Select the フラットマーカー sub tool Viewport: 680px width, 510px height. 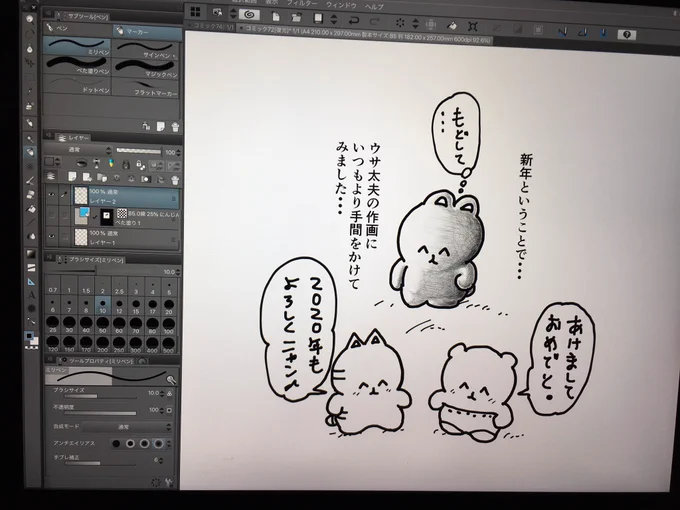147,87
